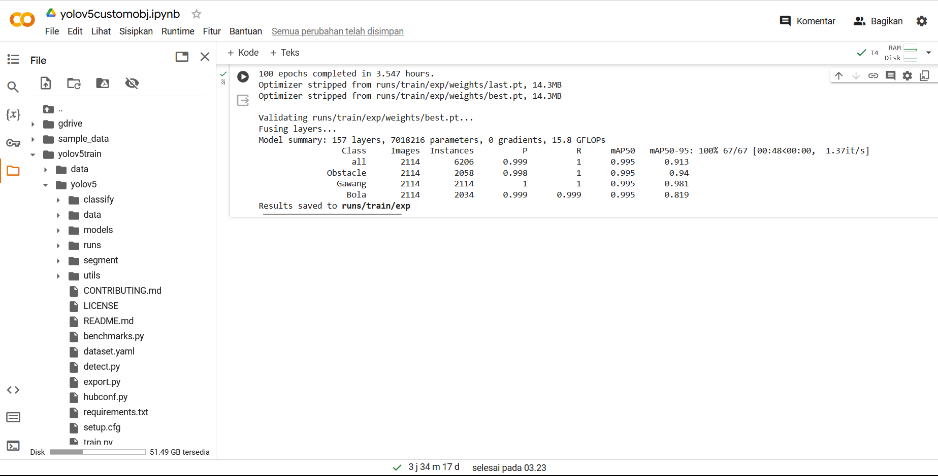
Task: Click the mount Google Drive icon
Action: click(102, 84)
